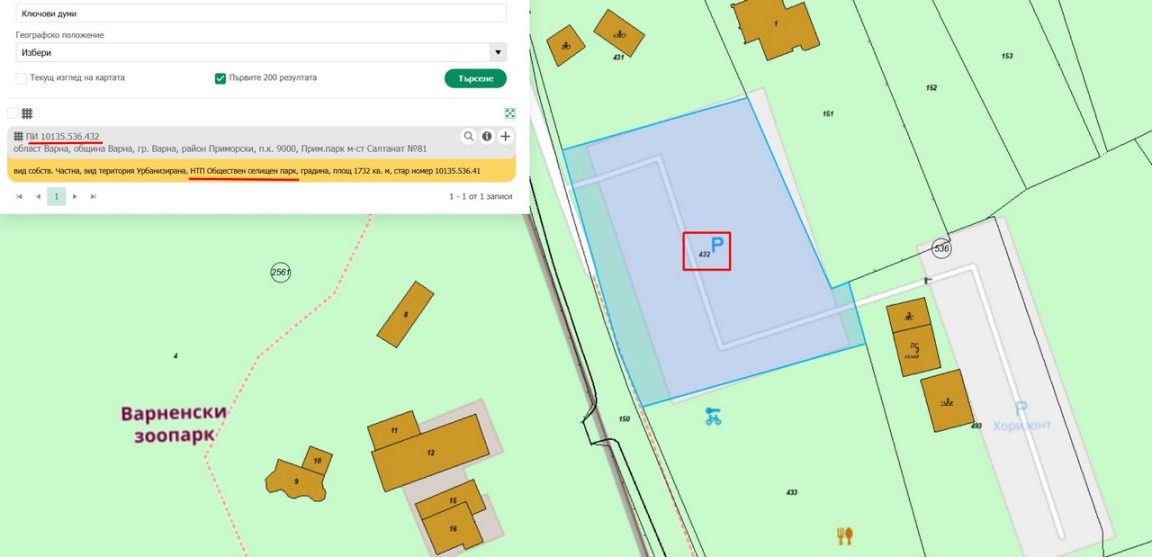
Task: Jump to the last results page
Action: [x=93, y=197]
